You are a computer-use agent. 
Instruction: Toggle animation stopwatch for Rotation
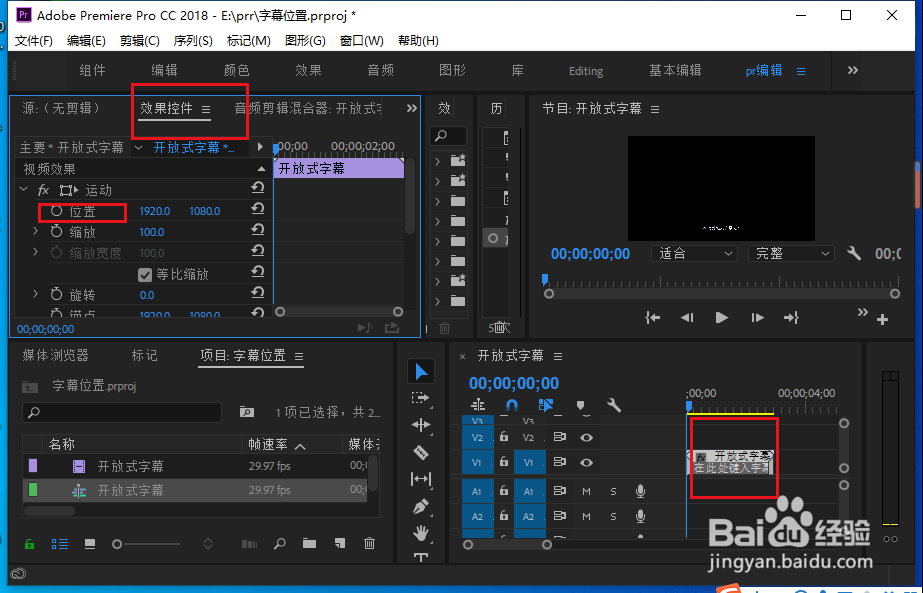click(57, 294)
